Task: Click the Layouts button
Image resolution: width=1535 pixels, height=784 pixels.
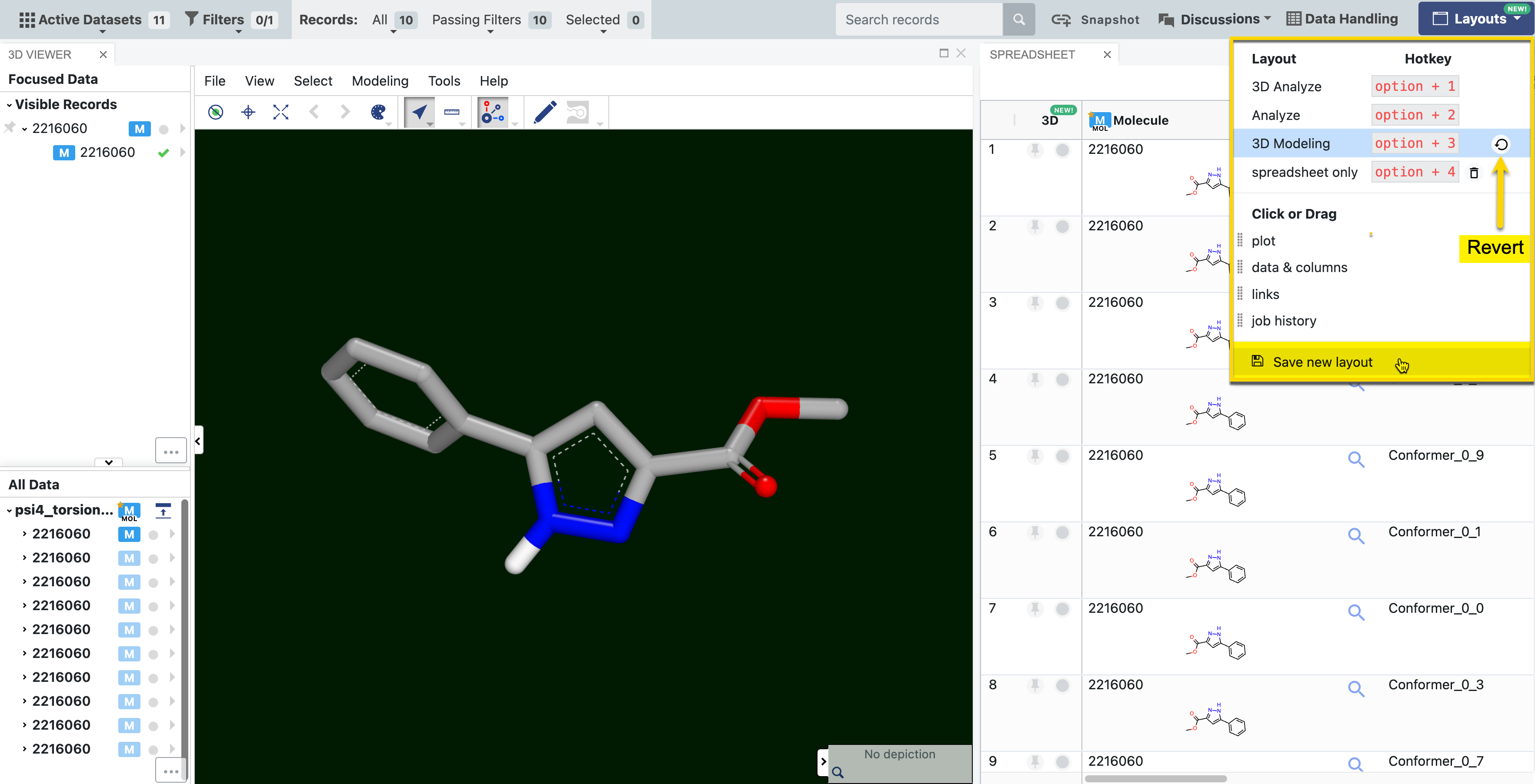Action: pos(1477,19)
